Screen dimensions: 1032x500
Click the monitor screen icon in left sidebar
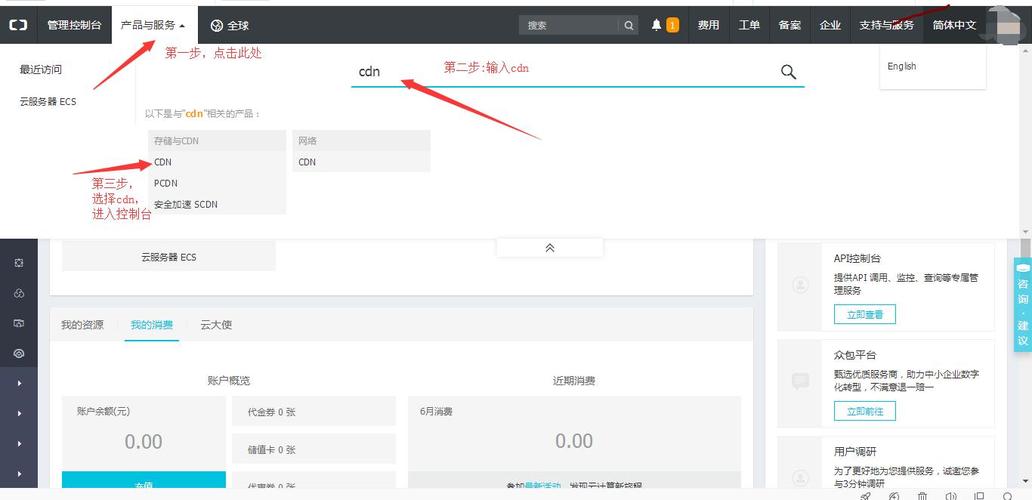19,323
